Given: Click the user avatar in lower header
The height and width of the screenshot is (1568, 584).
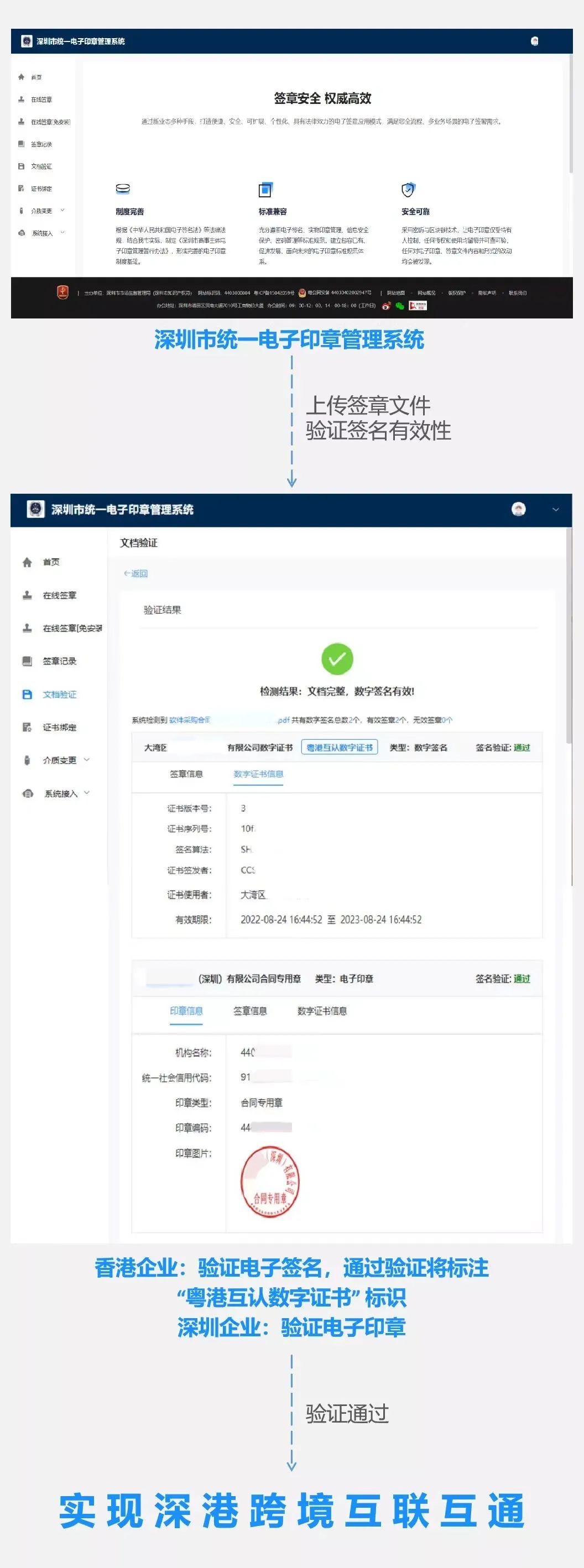Looking at the screenshot, I should coord(518,509).
